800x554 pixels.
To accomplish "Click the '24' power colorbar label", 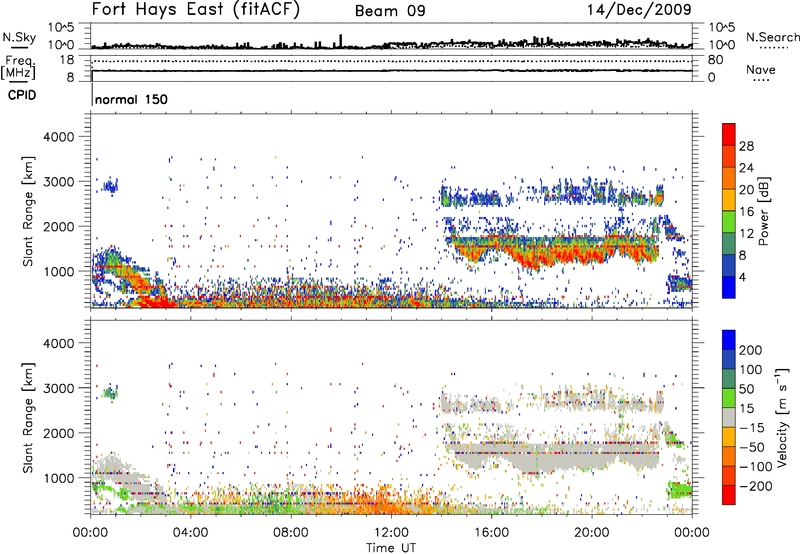I will [746, 168].
